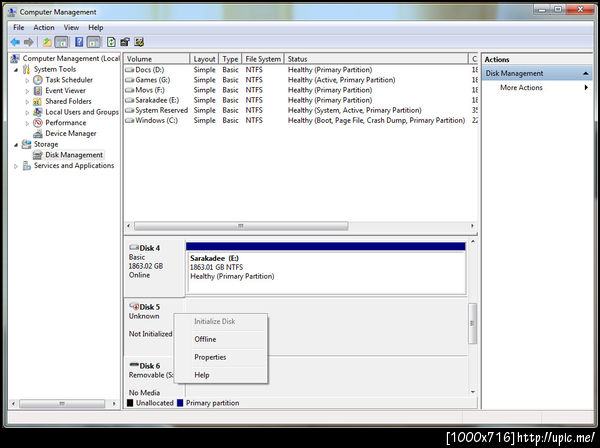Viewport: 600px width, 448px height.
Task: Select the Sarakadee (E:) partition block
Action: (326, 268)
